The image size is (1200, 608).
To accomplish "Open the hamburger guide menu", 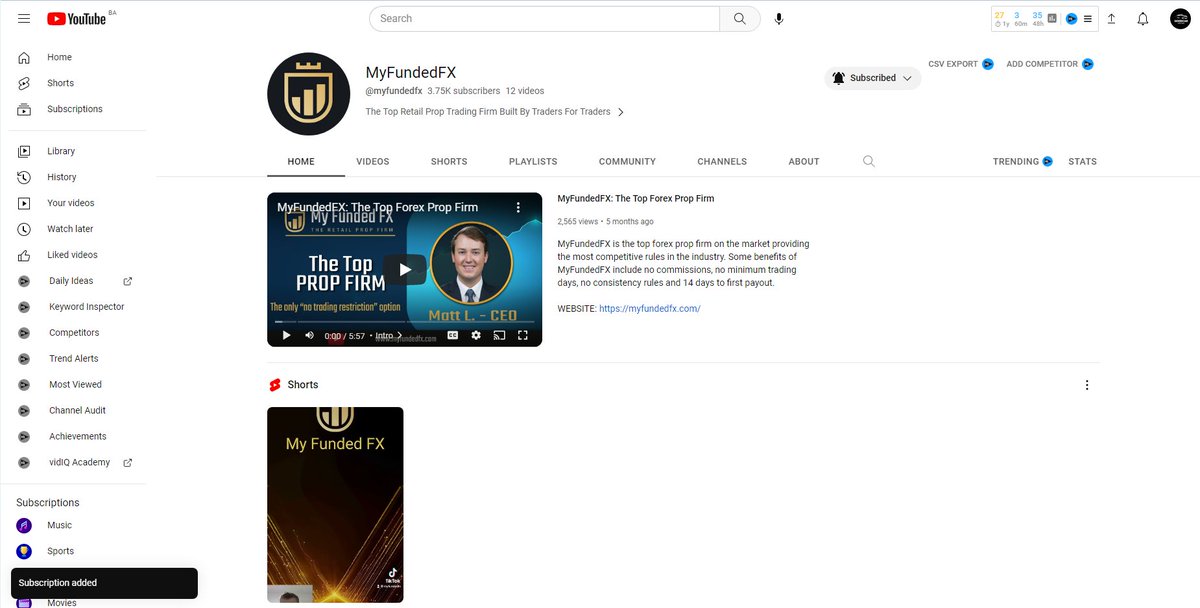I will [24, 19].
